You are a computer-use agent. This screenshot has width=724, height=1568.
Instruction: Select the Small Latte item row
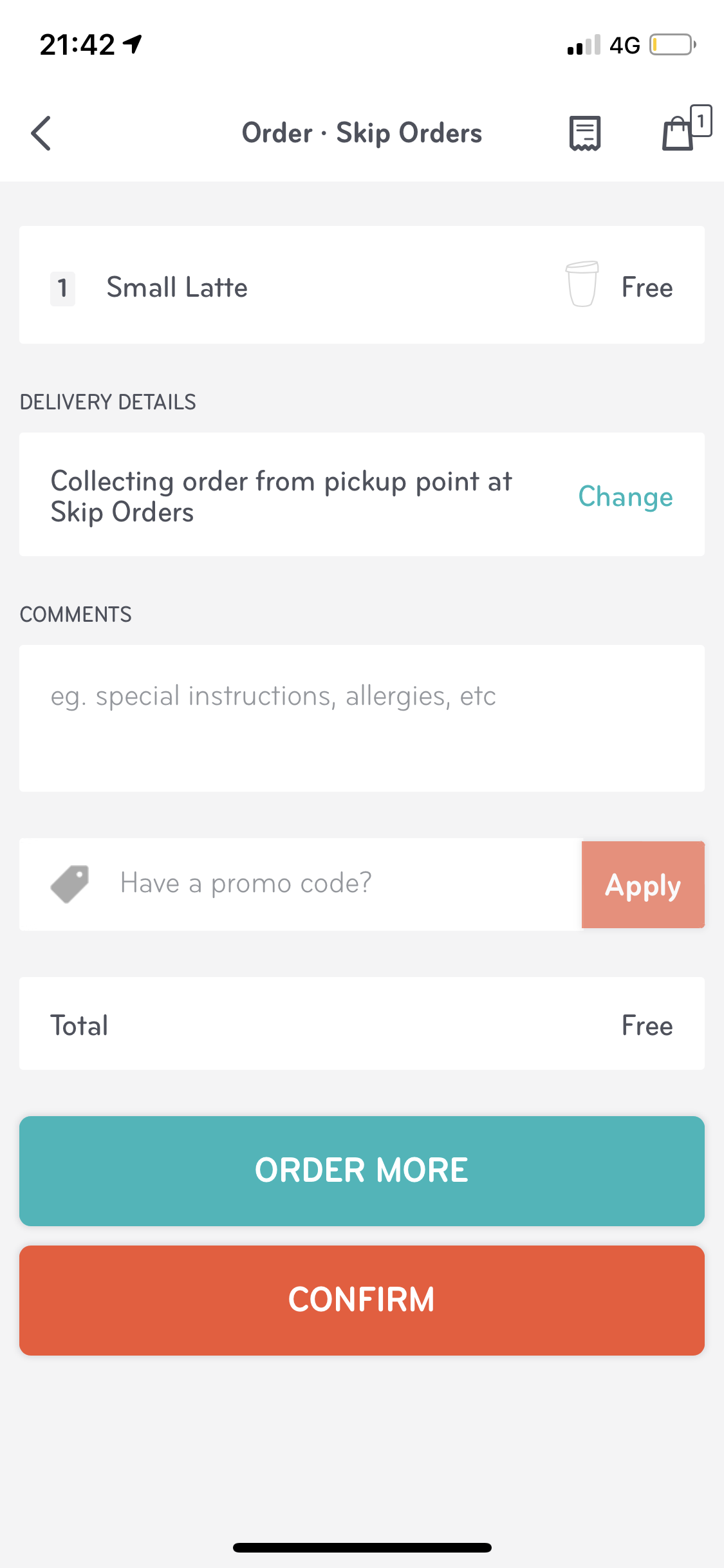click(x=362, y=285)
